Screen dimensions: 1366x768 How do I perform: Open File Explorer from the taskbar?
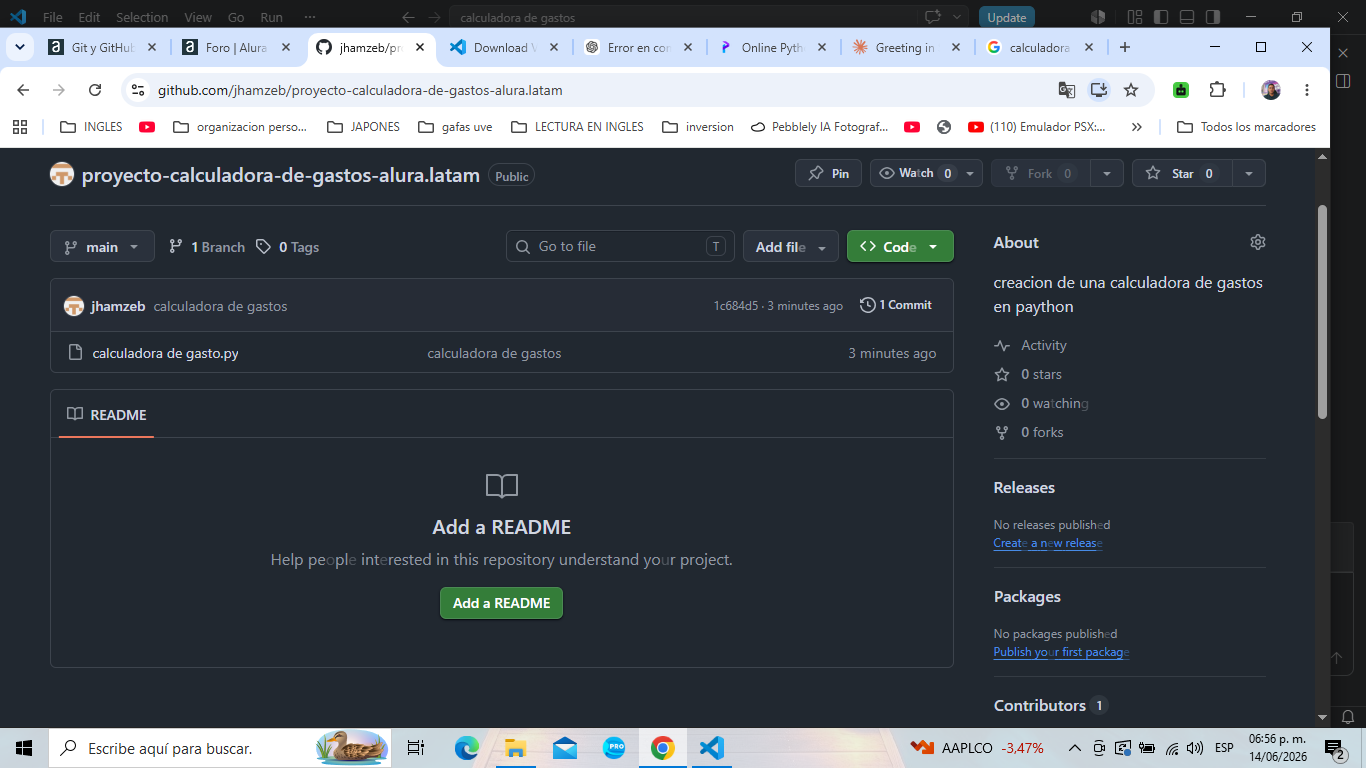coord(516,748)
